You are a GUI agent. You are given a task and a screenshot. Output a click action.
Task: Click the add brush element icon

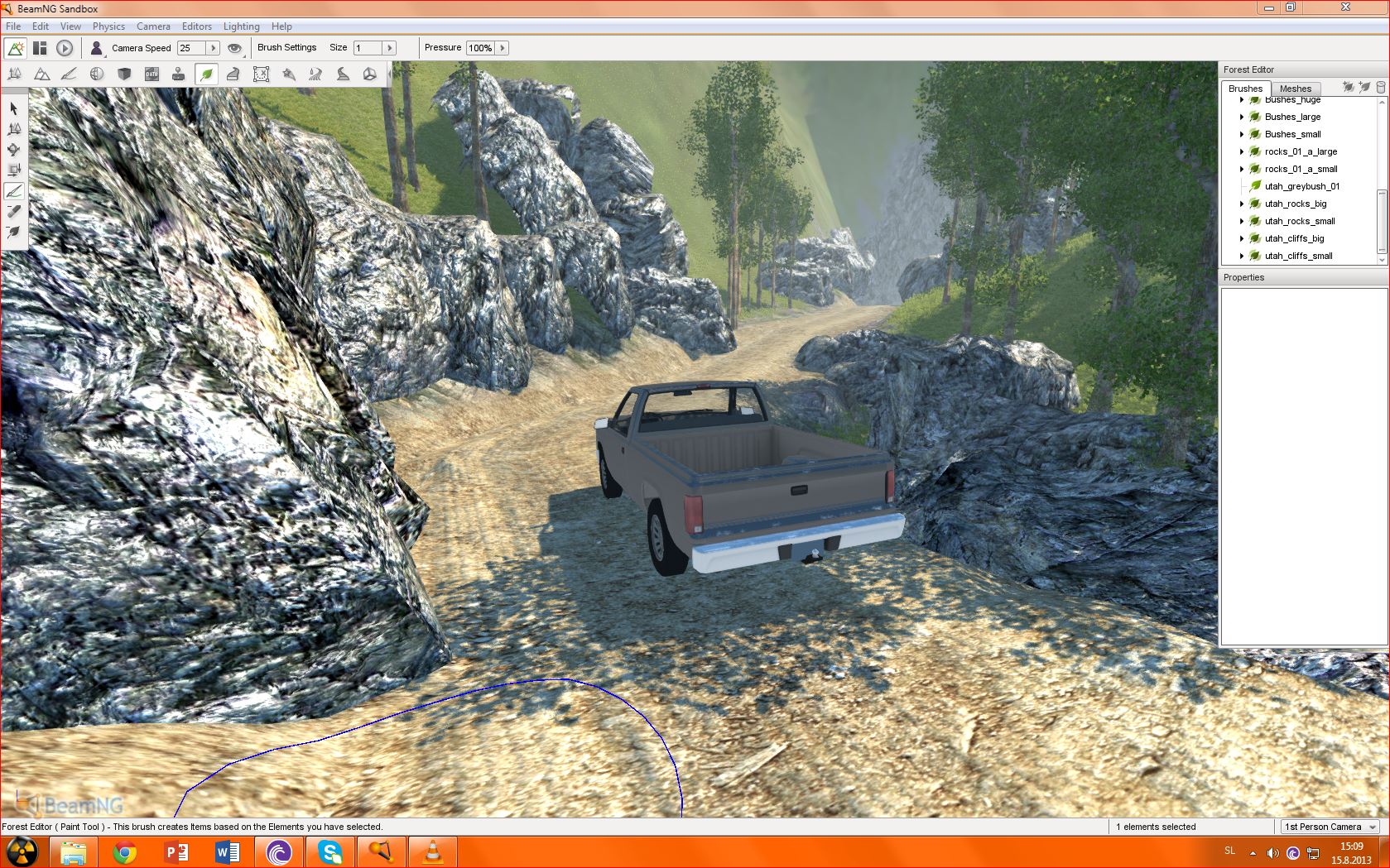1364,87
